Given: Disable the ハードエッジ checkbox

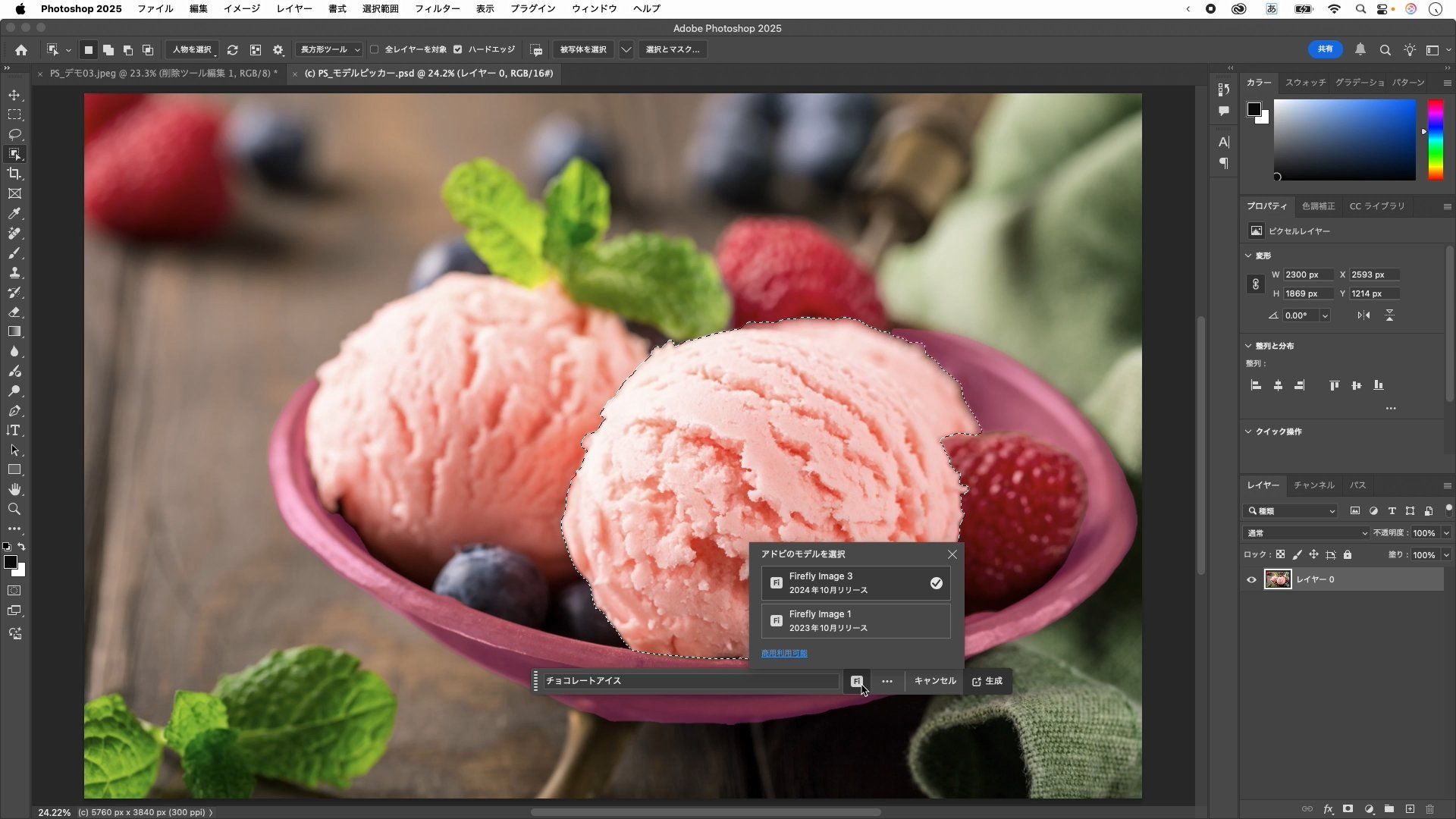Looking at the screenshot, I should coord(457,49).
